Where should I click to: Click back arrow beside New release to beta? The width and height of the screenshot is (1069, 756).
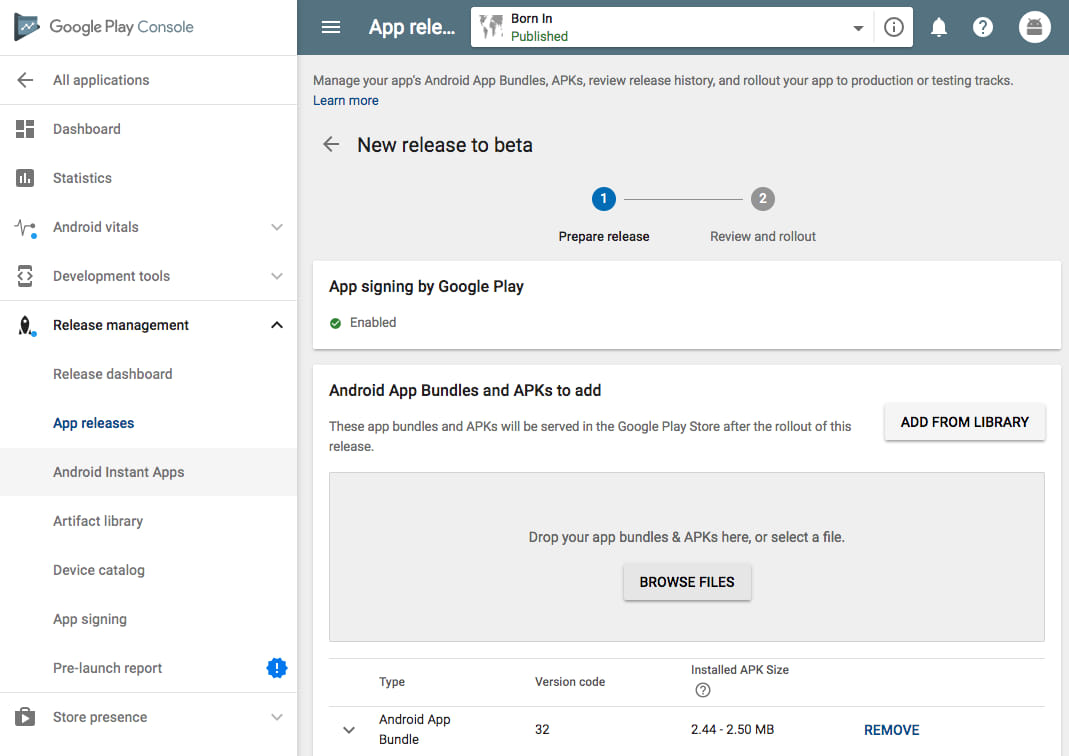click(x=331, y=145)
